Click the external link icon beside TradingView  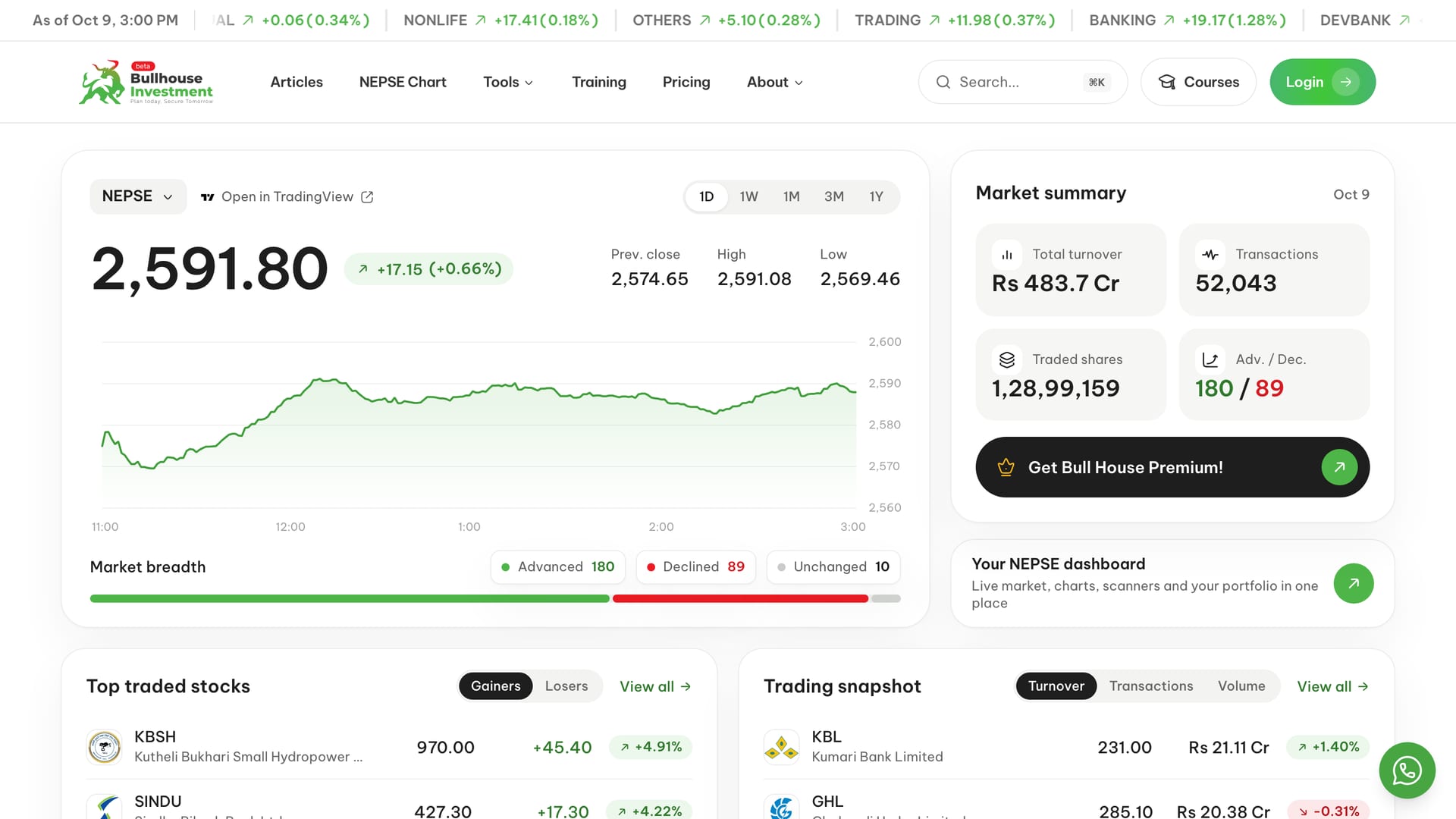pos(367,197)
